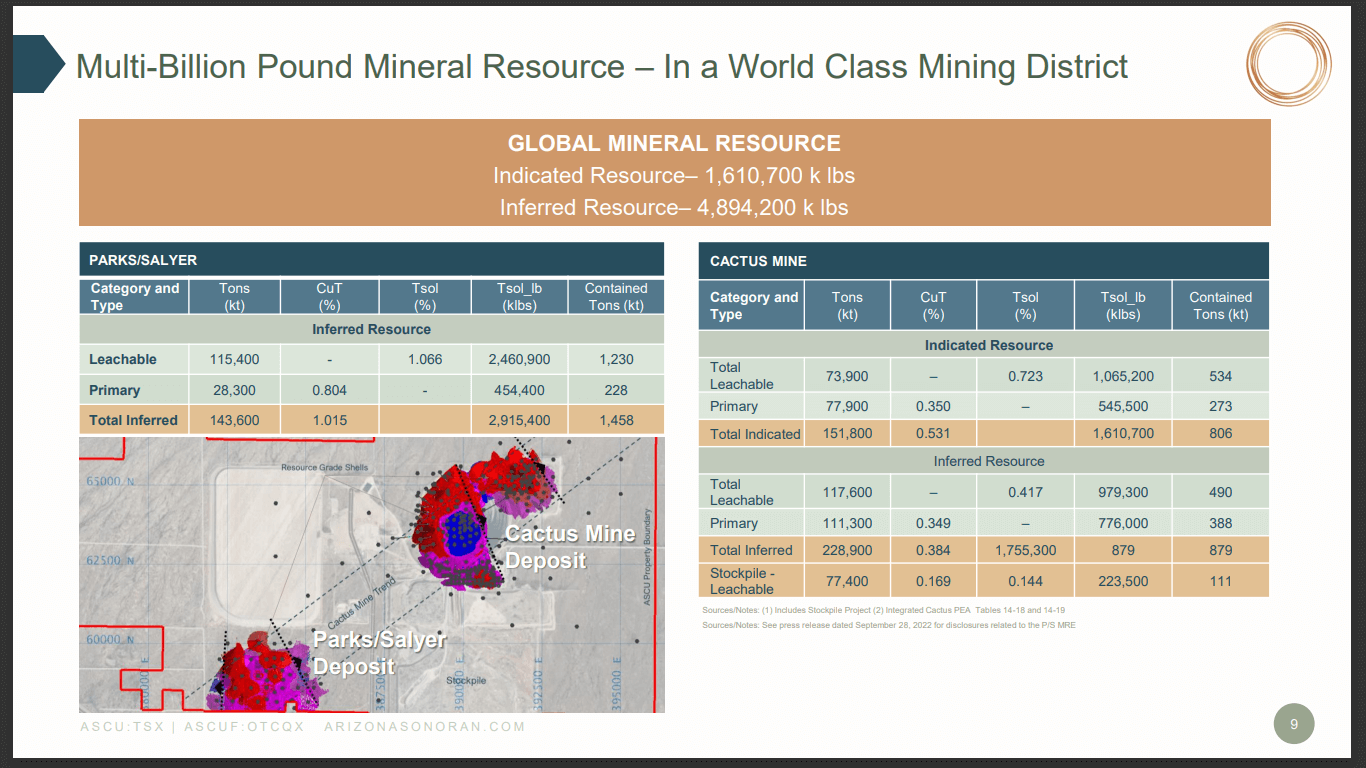Image resolution: width=1366 pixels, height=768 pixels.
Task: Click the cell showing 2,460,900
Action: click(x=519, y=359)
